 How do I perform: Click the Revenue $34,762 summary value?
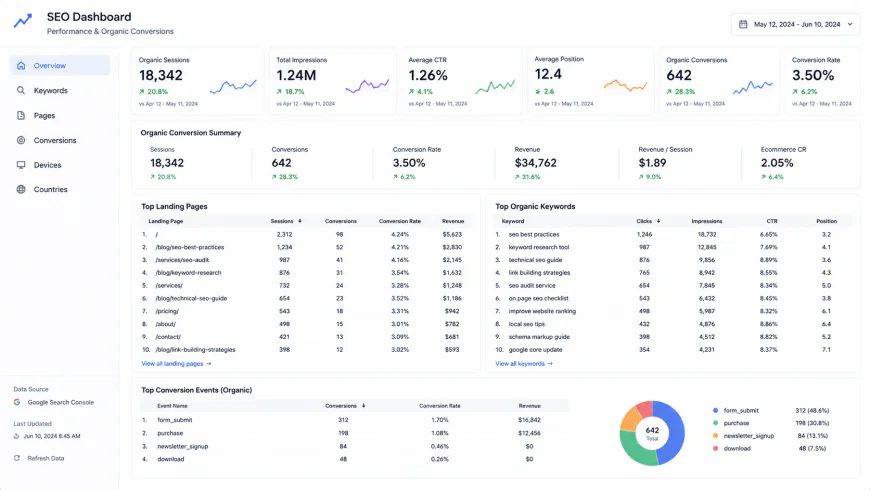pyautogui.click(x=535, y=163)
